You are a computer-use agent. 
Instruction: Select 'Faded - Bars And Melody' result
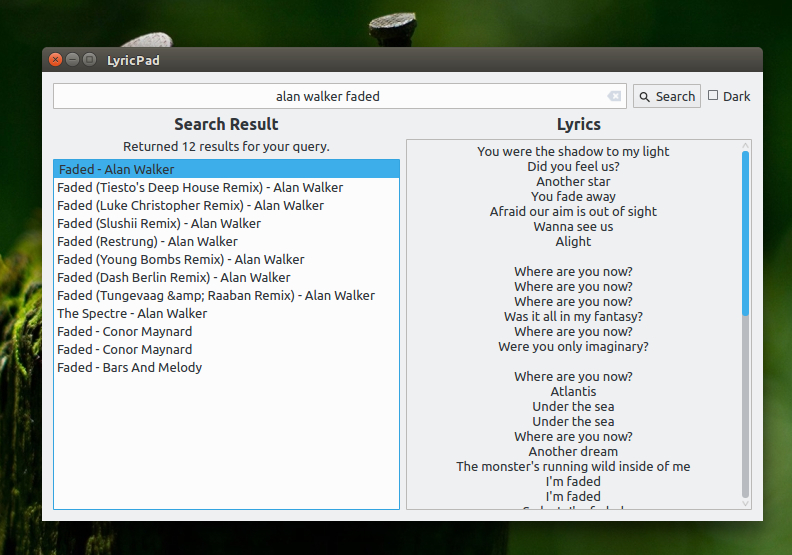226,368
